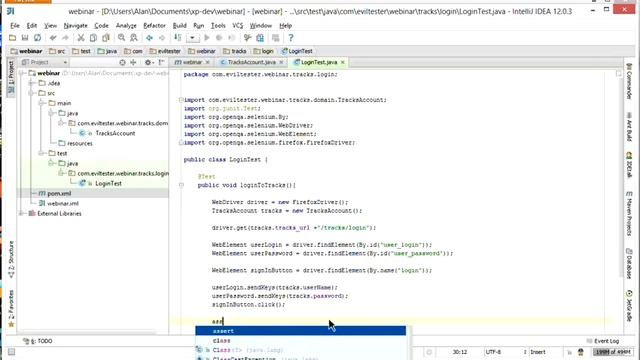Screen dimensions: 640x360
Task: Open the Structure side tab
Action: coord(11,260)
